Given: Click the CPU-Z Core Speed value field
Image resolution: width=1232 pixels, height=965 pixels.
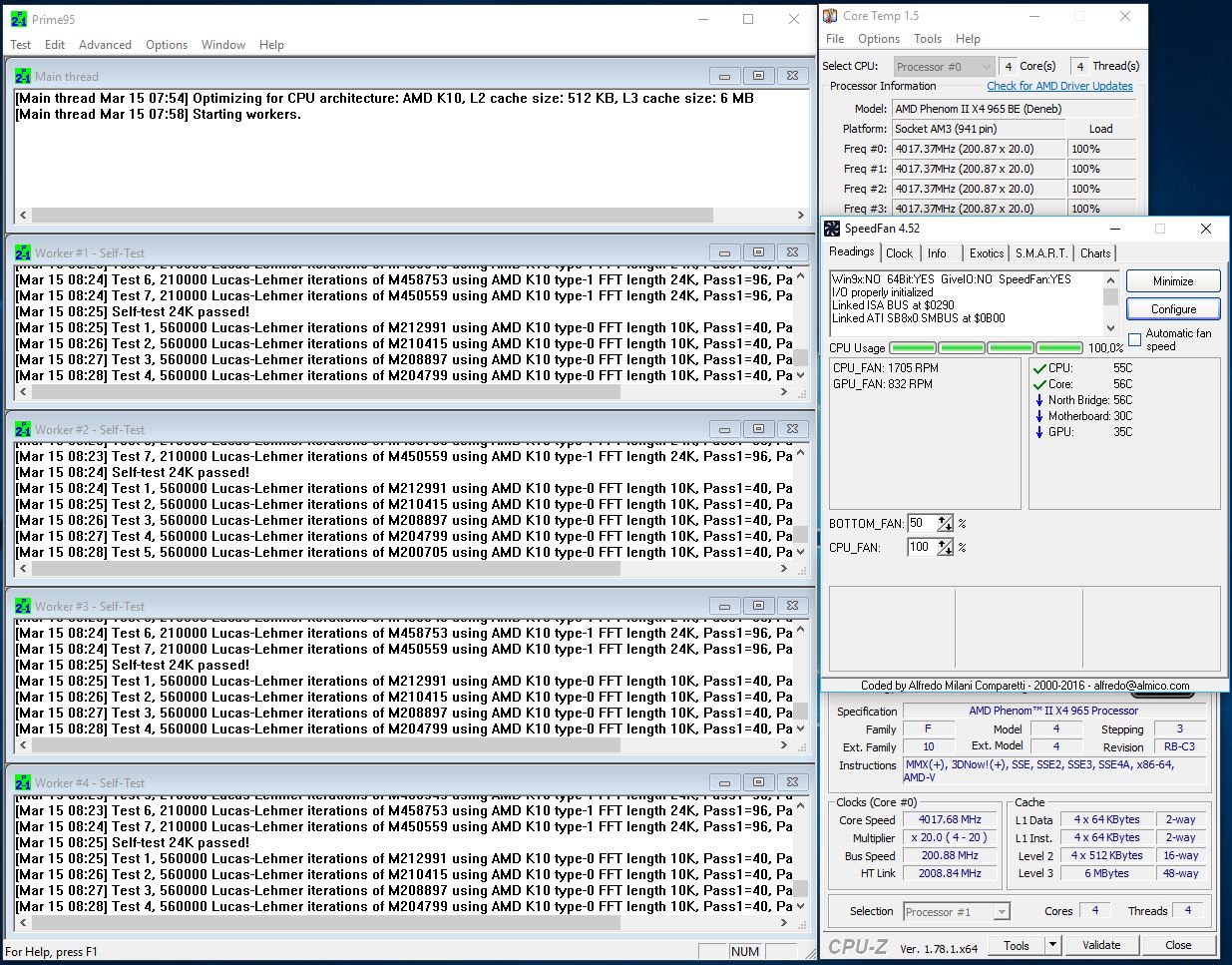Looking at the screenshot, I should (x=950, y=819).
